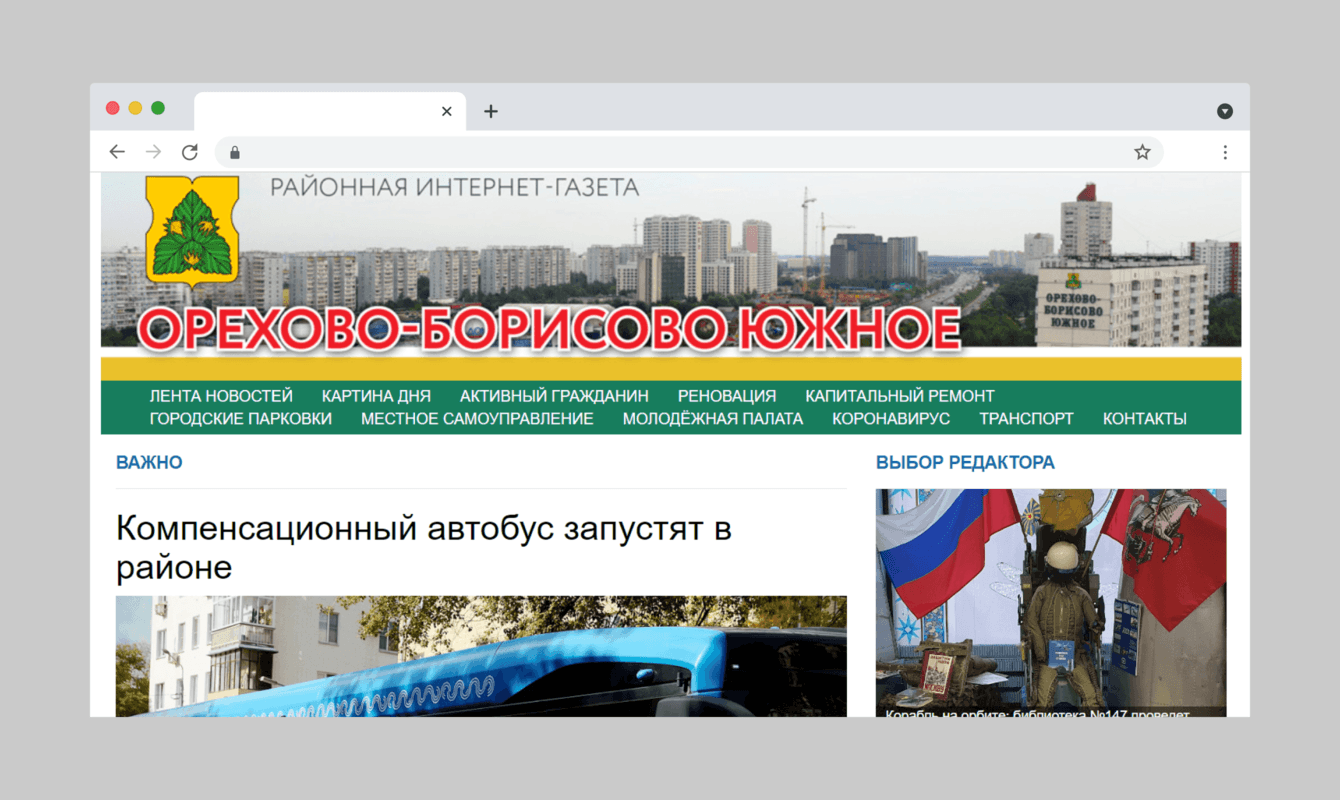The height and width of the screenshot is (800, 1340).
Task: Click the grayed-out forward navigation arrow
Action: (x=153, y=151)
